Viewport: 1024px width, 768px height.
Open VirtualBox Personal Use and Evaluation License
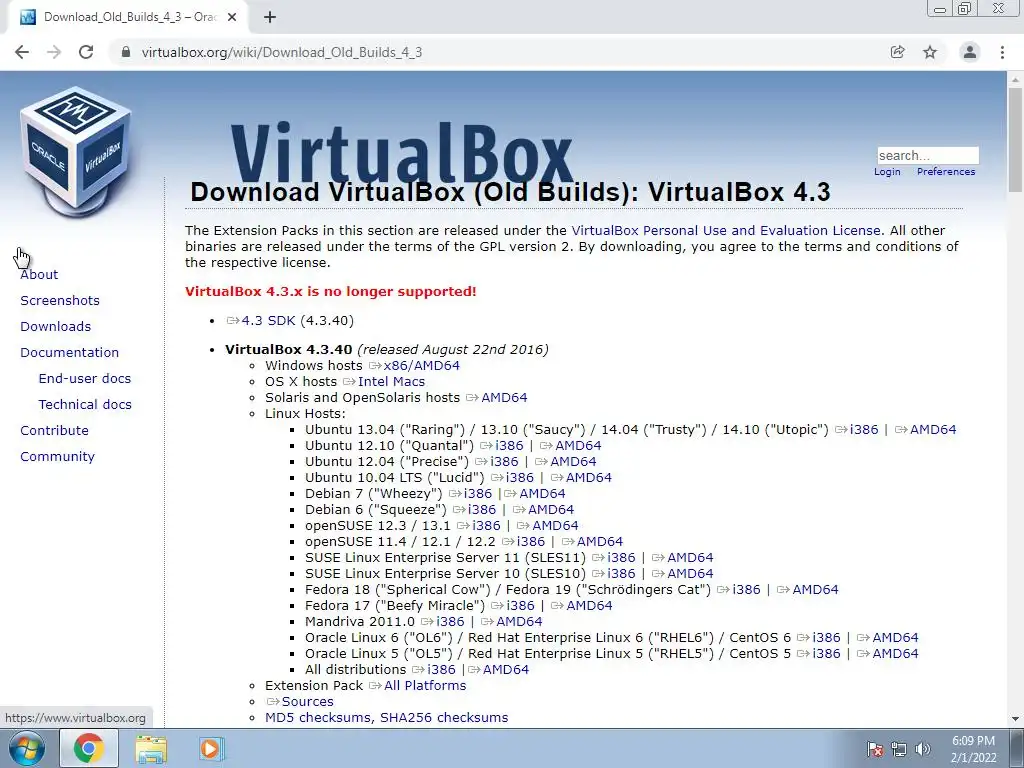coord(726,231)
